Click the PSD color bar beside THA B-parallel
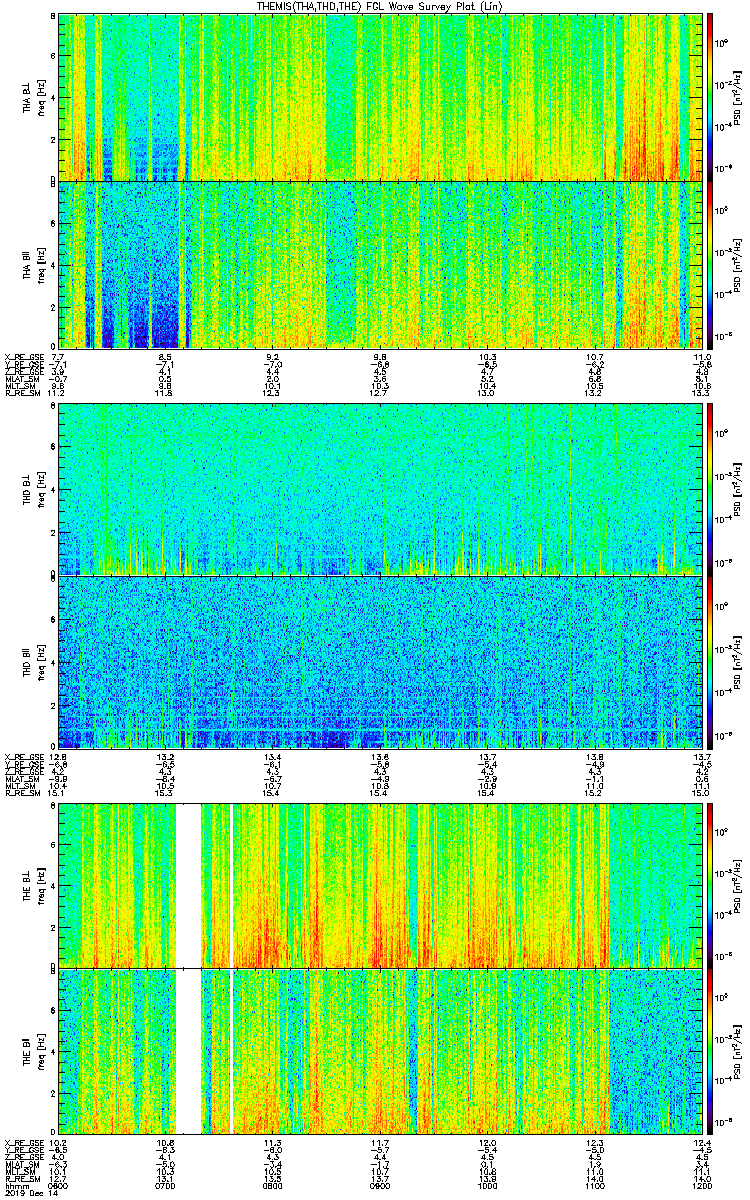Screen dimensions: 750x1200 tap(711, 264)
